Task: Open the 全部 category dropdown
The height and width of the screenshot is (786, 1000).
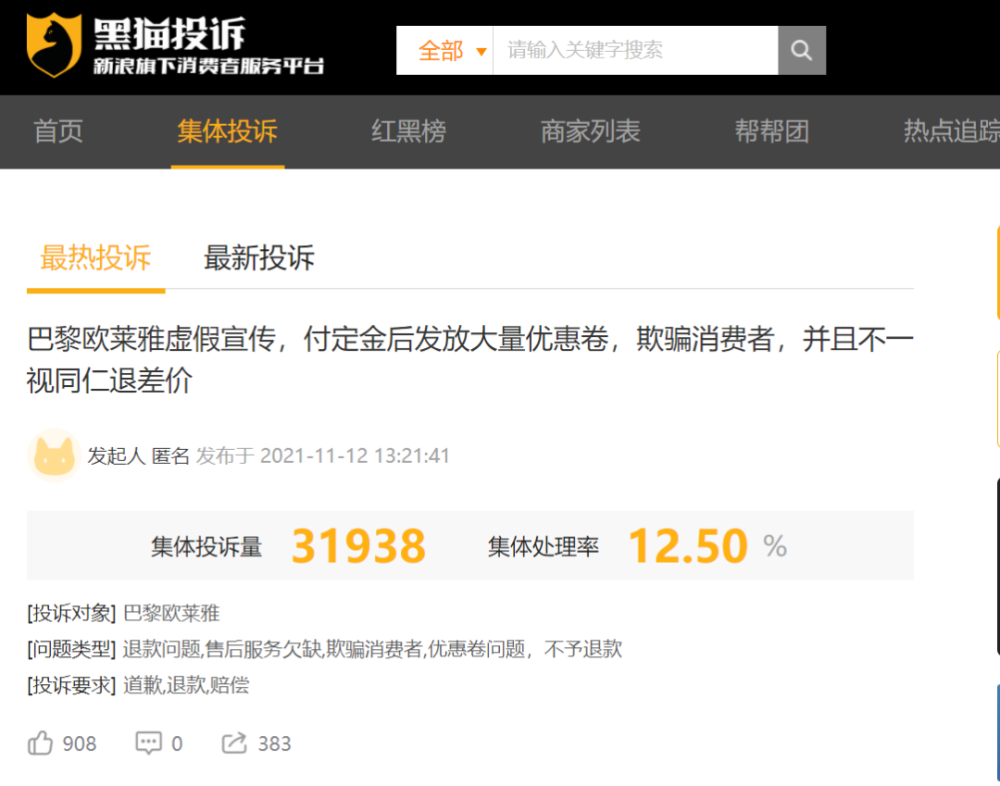Action: click(x=445, y=50)
